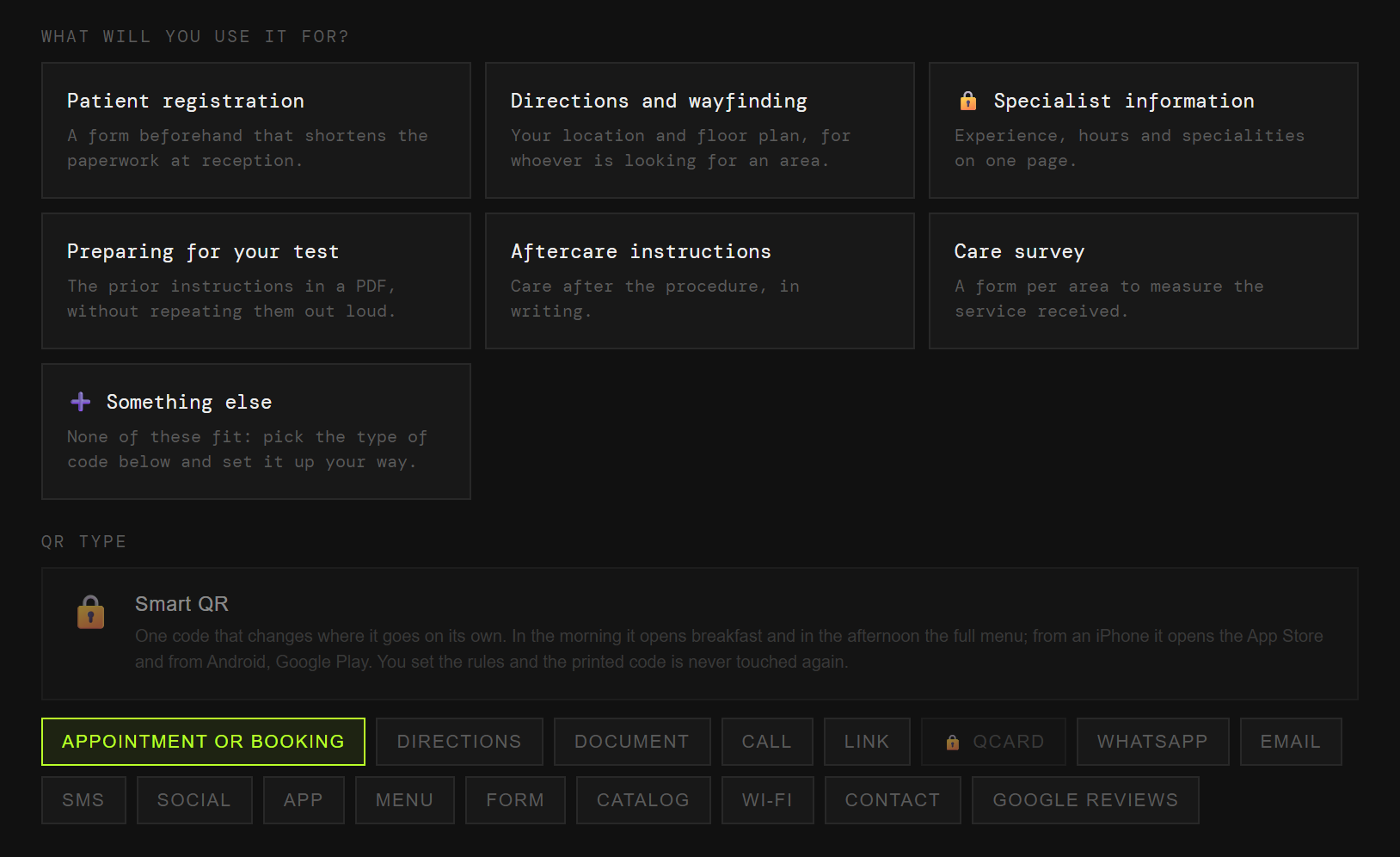1400x857 pixels.
Task: Click the Smart QR description paragraph
Action: point(729,649)
